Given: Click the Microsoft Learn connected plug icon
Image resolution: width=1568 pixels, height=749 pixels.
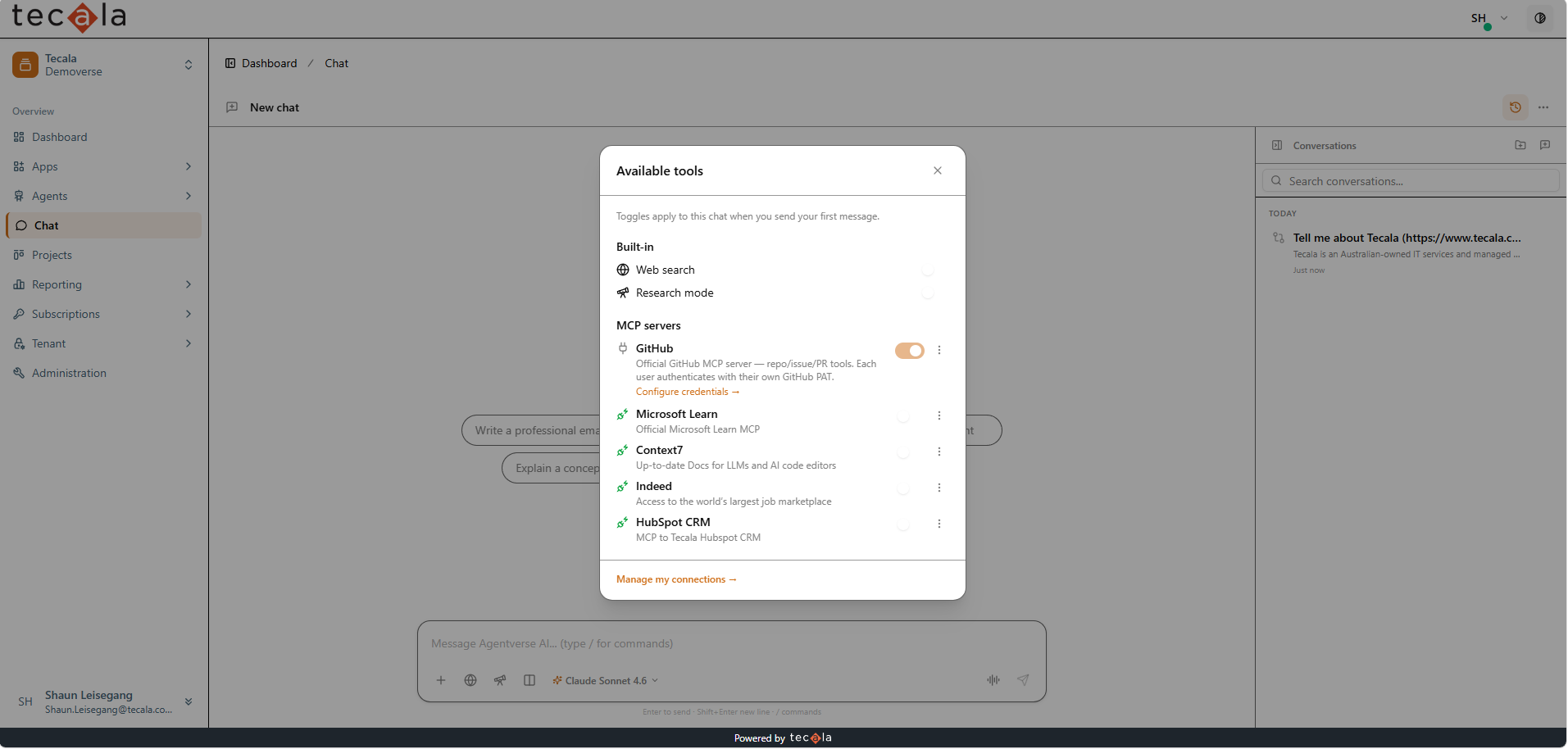Looking at the screenshot, I should [623, 414].
